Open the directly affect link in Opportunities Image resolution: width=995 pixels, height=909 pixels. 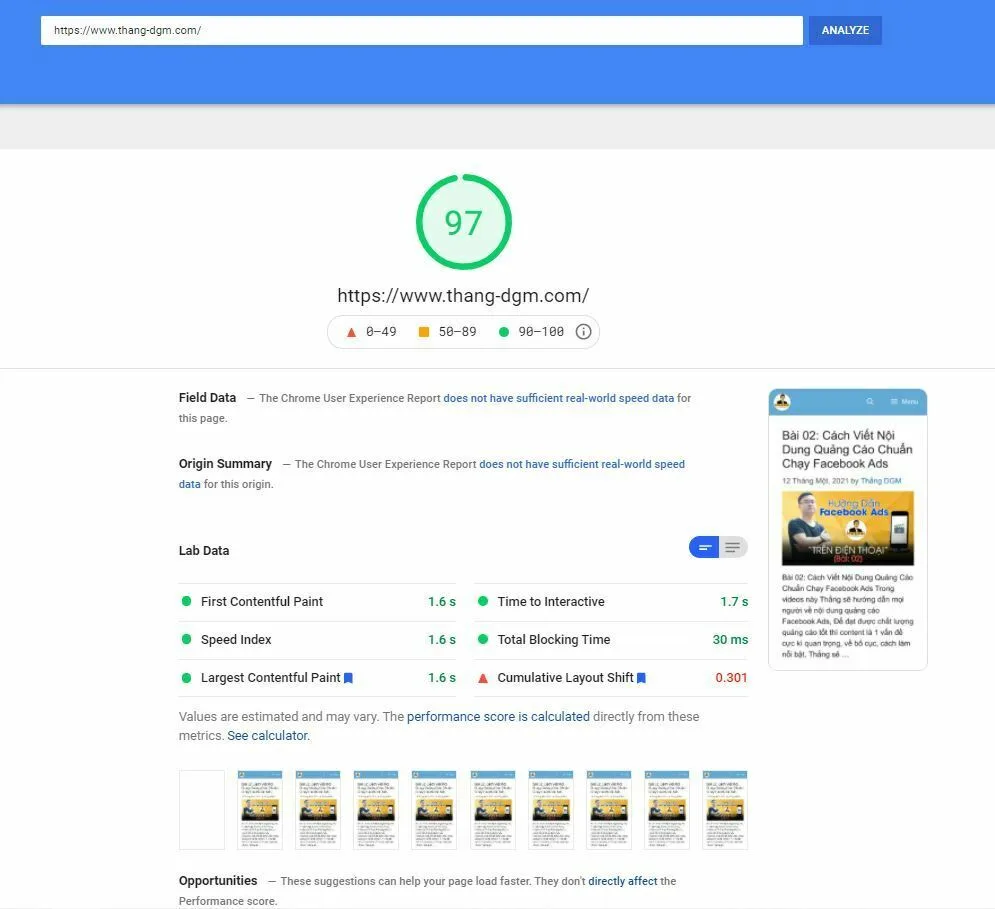pyautogui.click(x=623, y=881)
